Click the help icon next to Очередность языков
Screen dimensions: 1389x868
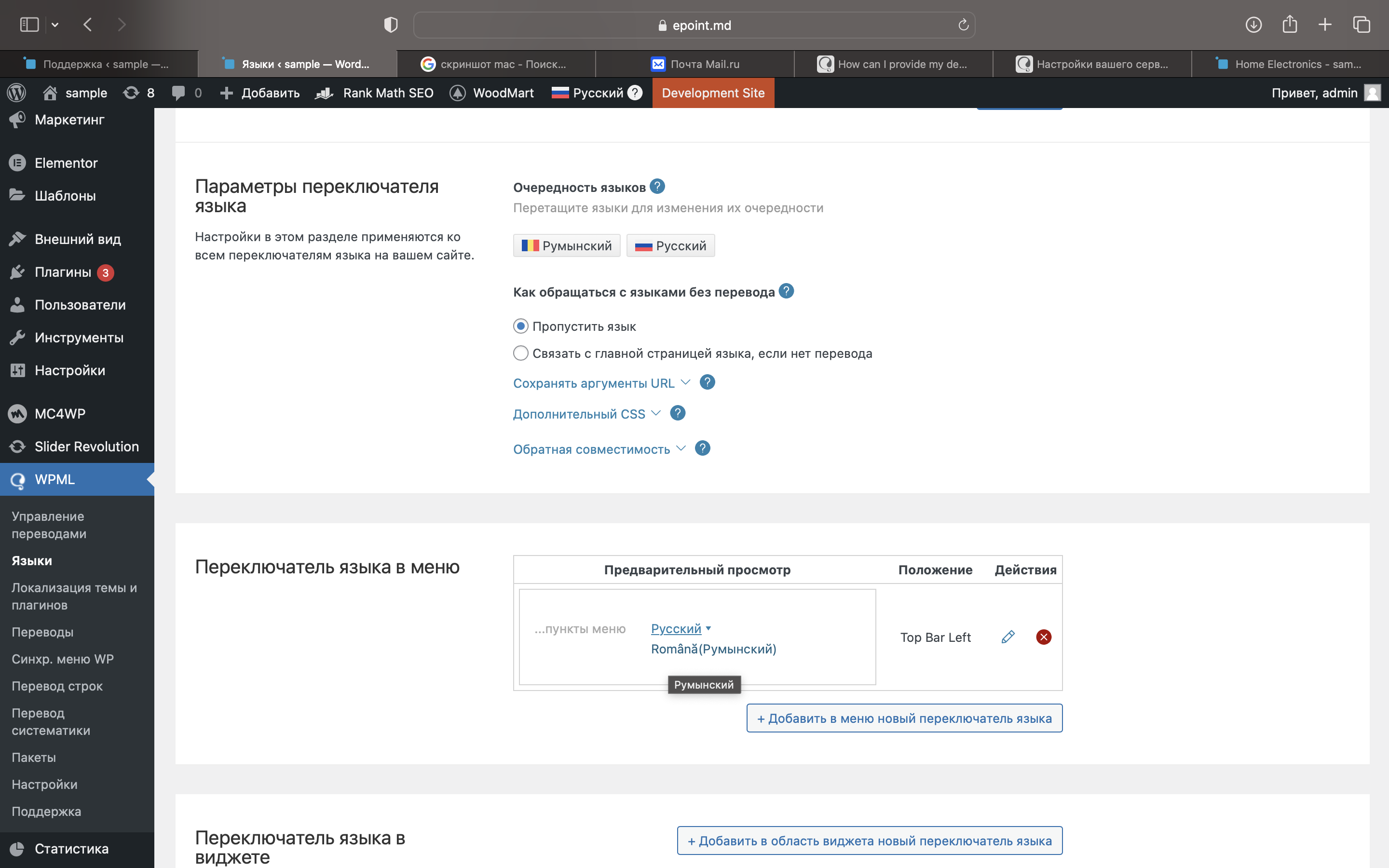pyautogui.click(x=657, y=187)
